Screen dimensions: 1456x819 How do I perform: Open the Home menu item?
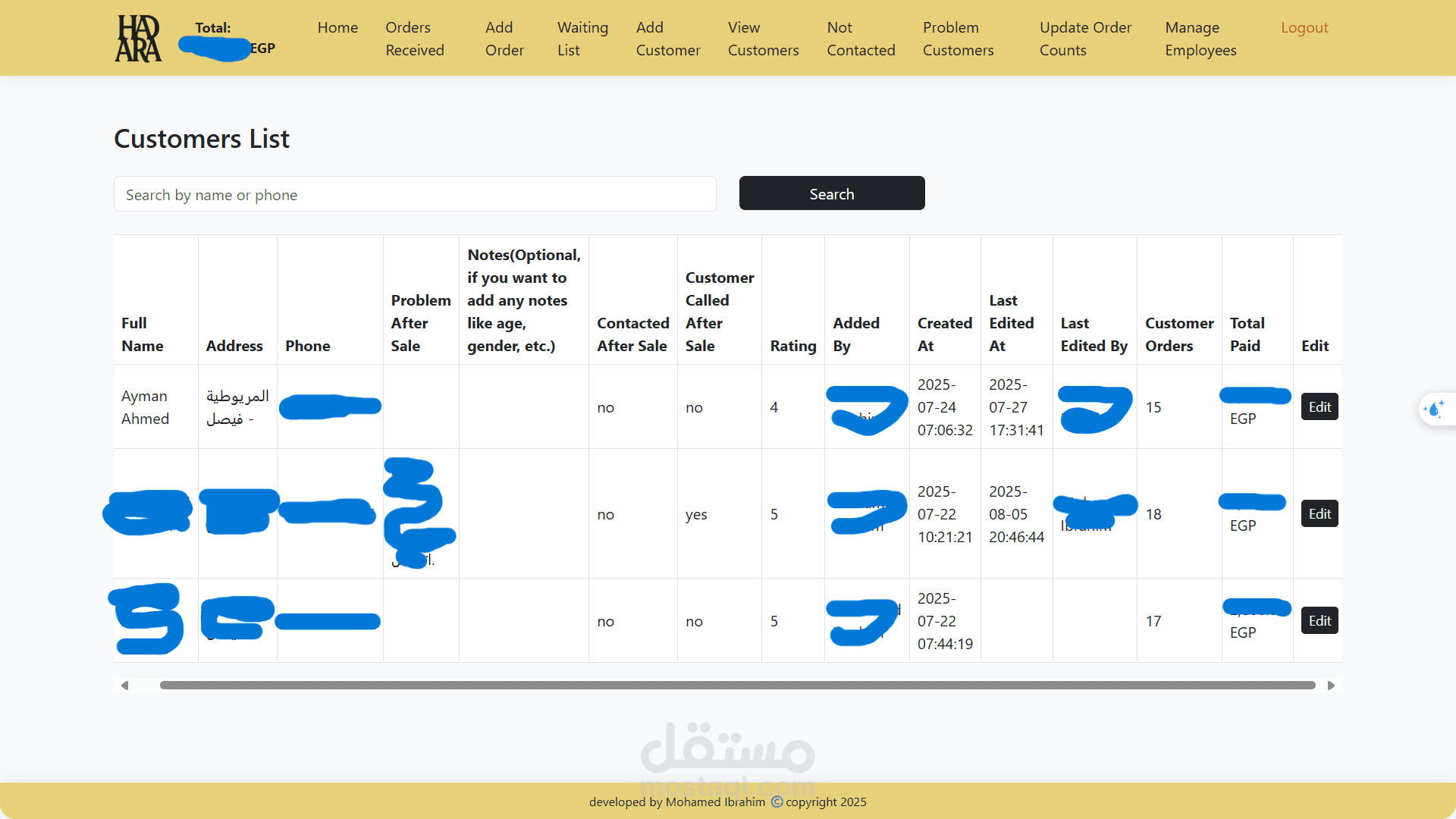click(x=337, y=27)
